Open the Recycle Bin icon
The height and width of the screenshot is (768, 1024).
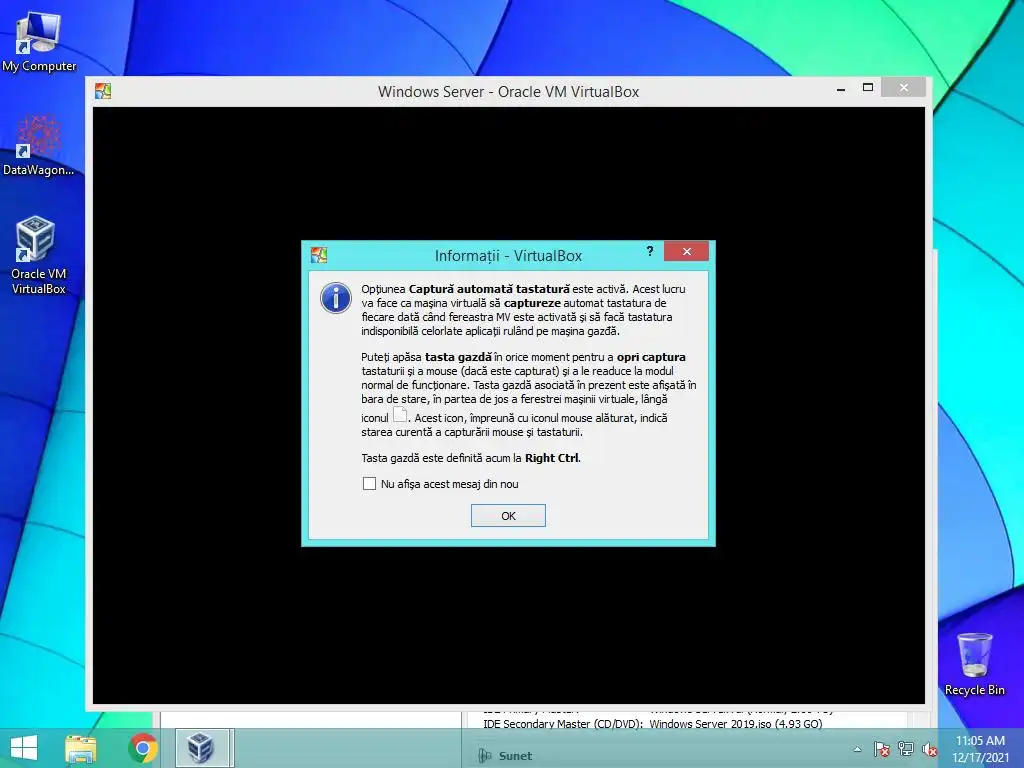coord(974,664)
